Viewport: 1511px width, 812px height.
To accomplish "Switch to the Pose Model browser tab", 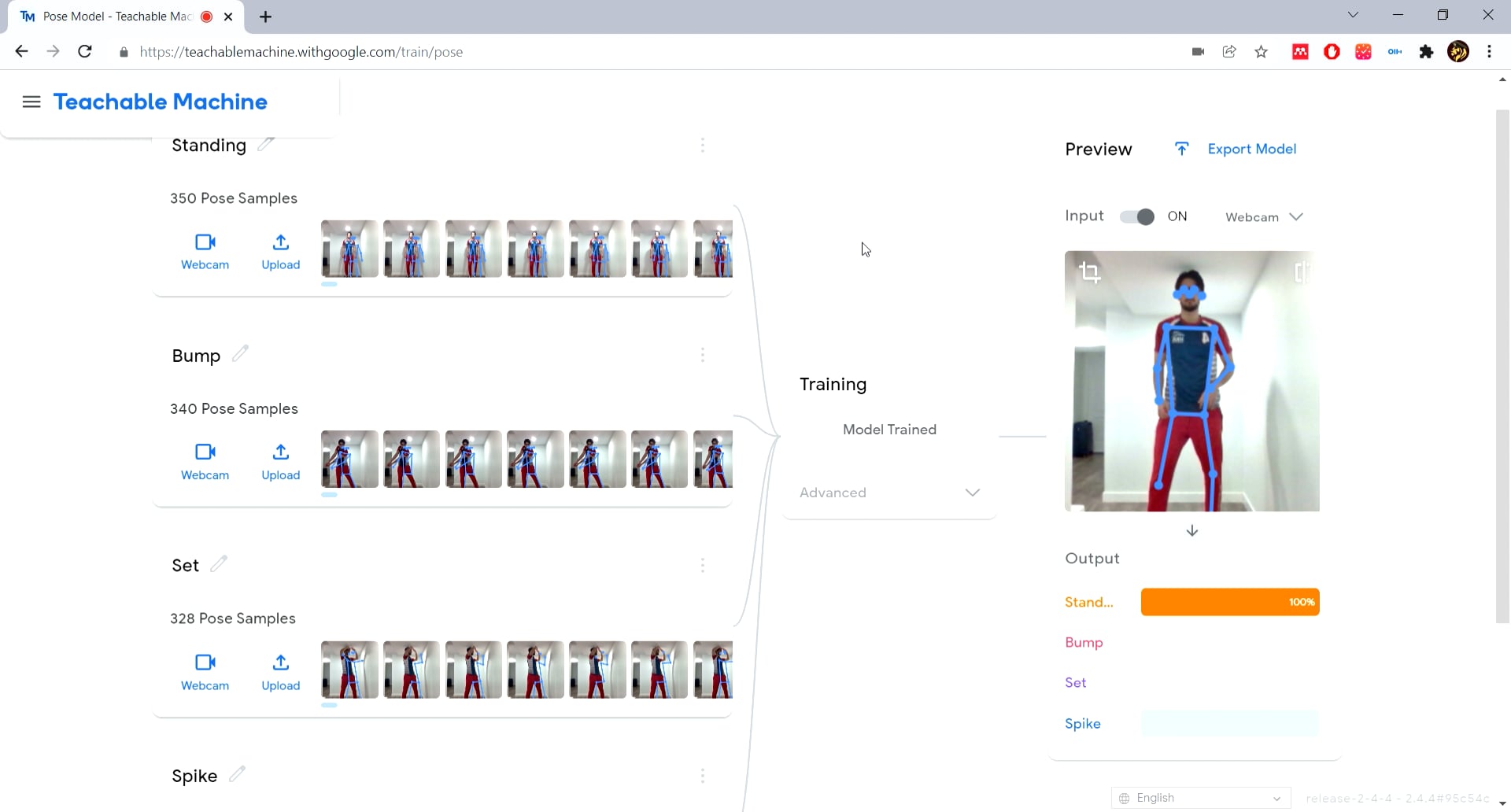I will coord(114,16).
